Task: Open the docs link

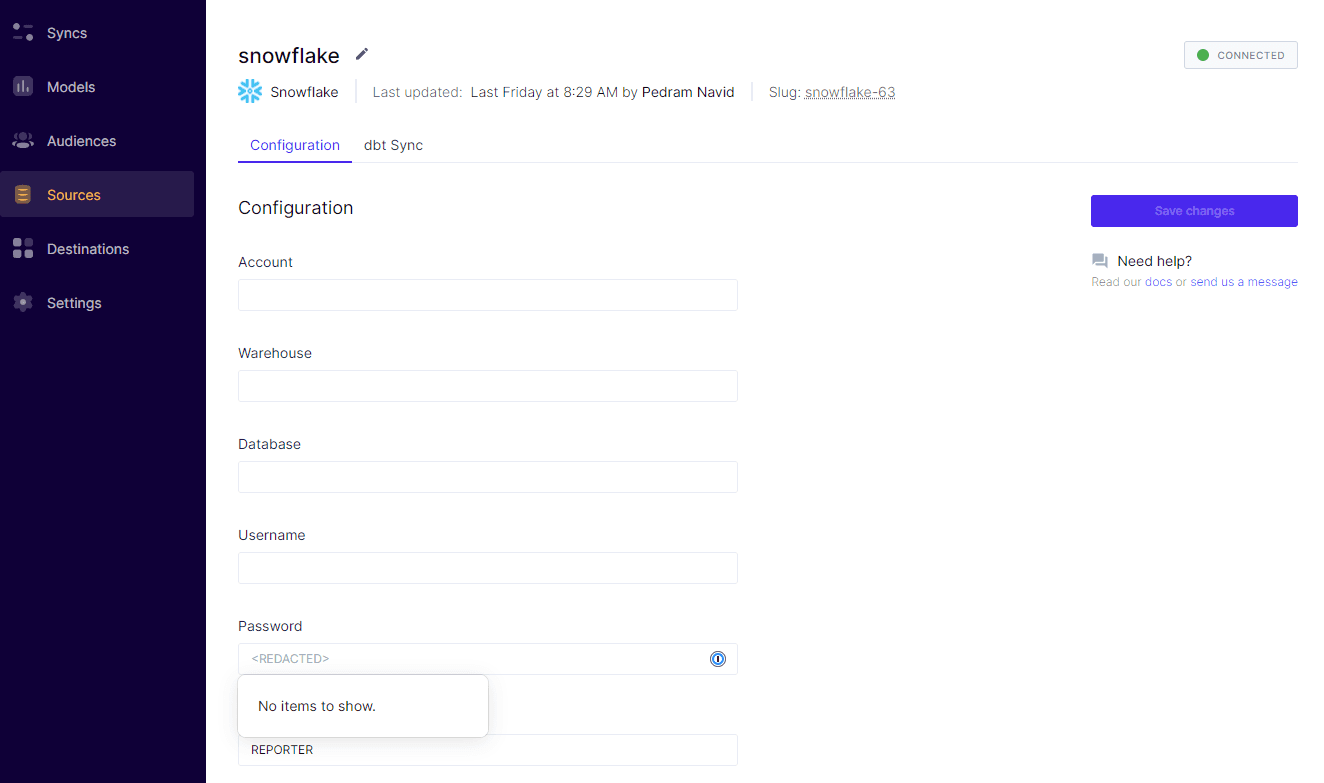Action: [x=1158, y=282]
